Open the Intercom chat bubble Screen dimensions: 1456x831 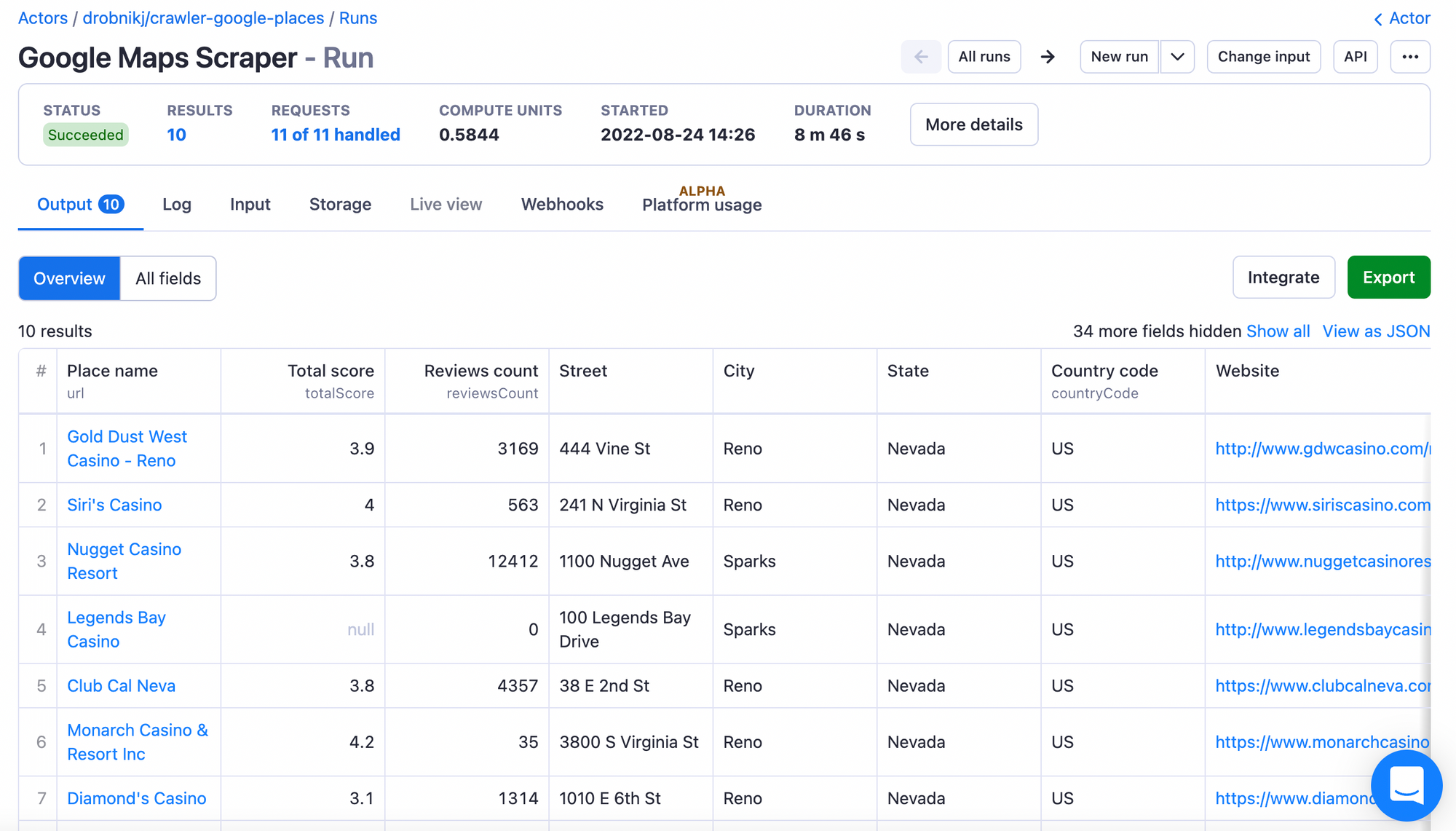click(x=1406, y=785)
